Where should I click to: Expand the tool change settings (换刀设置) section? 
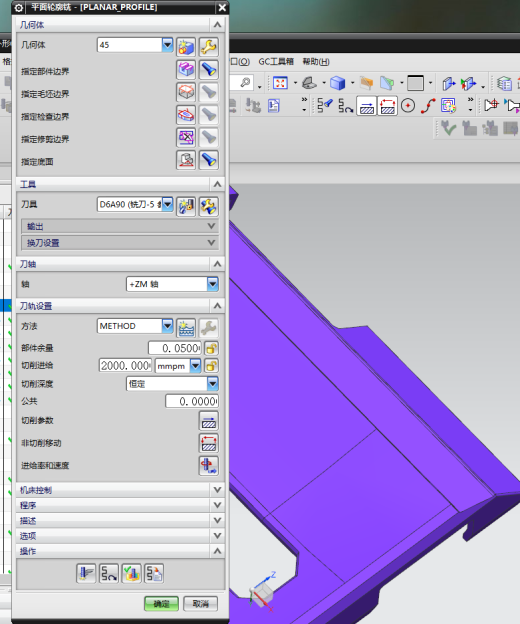[x=120, y=243]
